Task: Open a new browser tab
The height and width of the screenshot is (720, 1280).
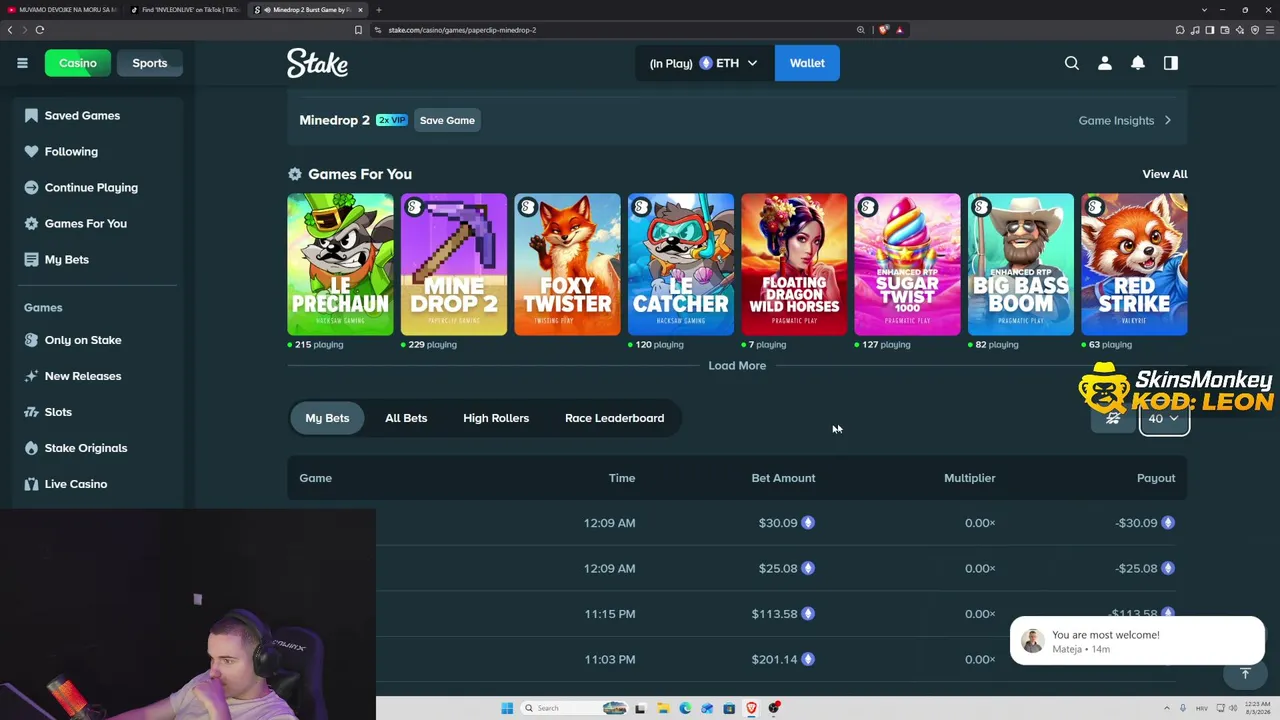Action: click(379, 10)
